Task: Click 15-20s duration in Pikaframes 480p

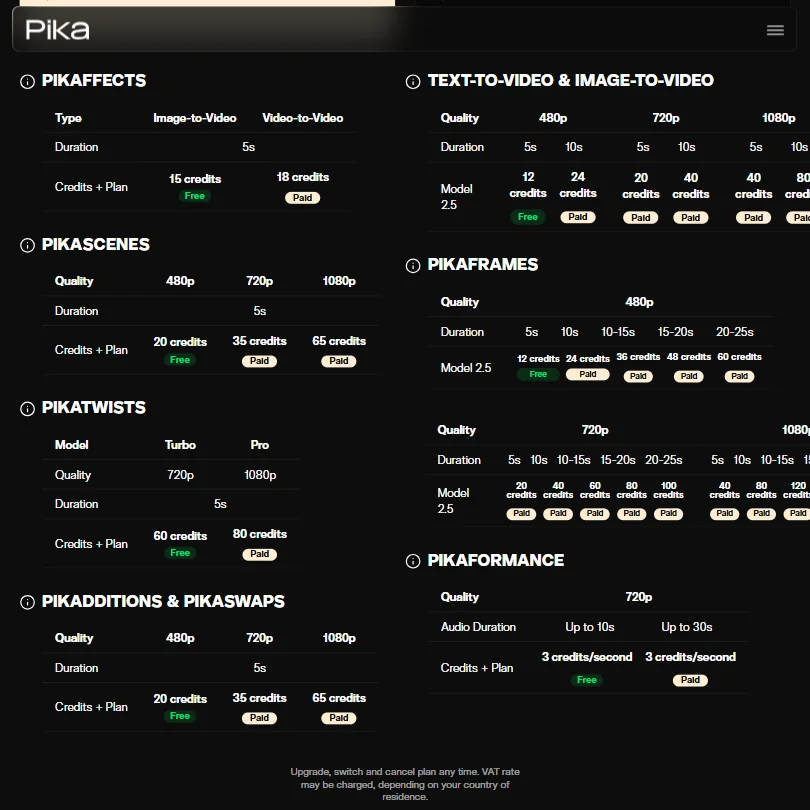Action: click(x=675, y=332)
